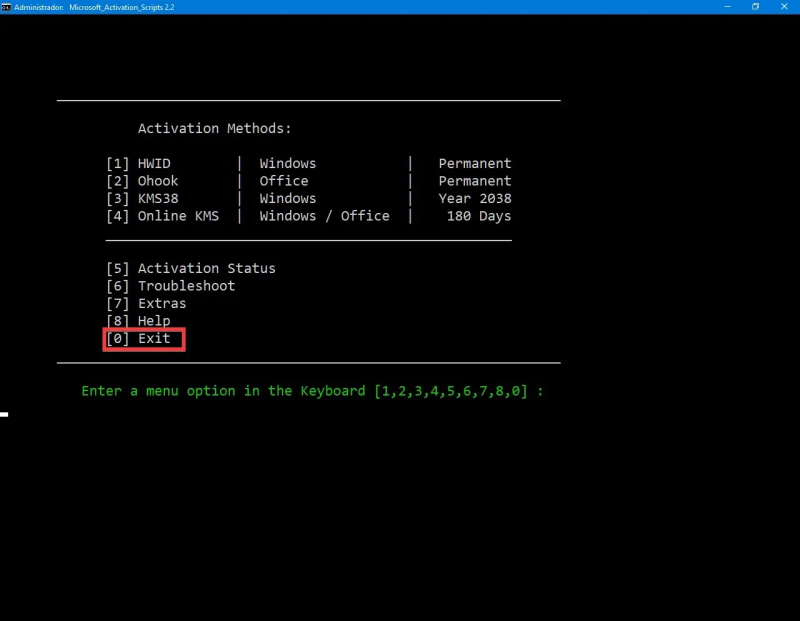Select the '[2] Ohook' entry
This screenshot has height=621, width=800.
click(142, 181)
